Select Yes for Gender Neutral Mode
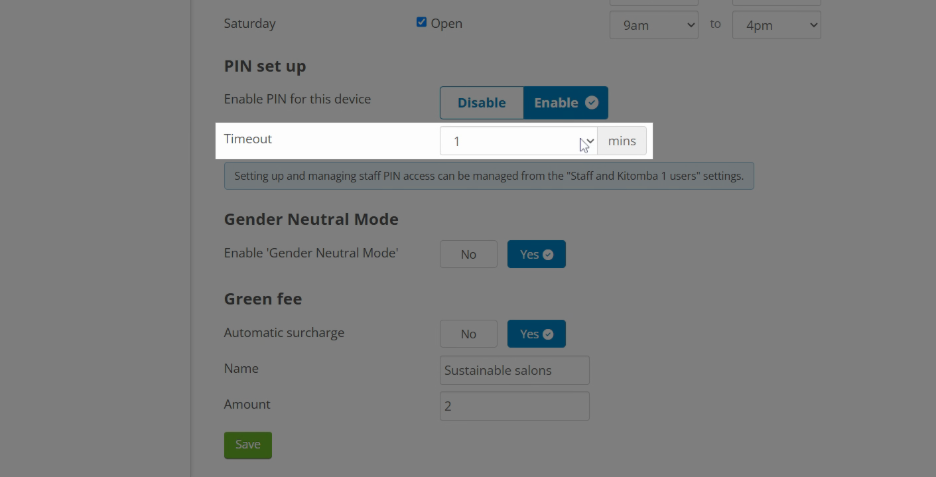 [x=536, y=254]
